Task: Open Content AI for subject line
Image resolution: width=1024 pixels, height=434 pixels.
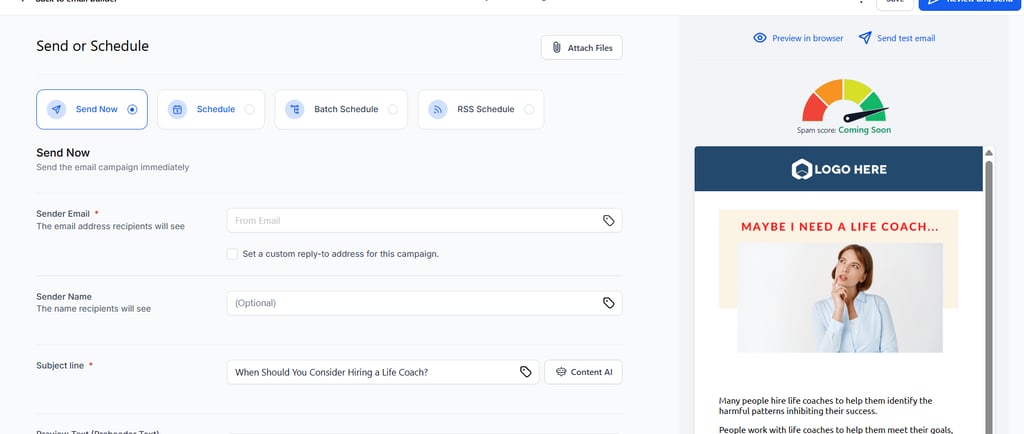Action: 583,372
